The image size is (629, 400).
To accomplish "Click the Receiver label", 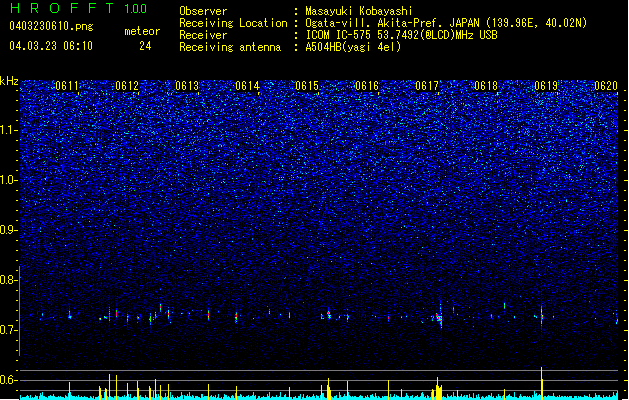I will (x=203, y=35).
